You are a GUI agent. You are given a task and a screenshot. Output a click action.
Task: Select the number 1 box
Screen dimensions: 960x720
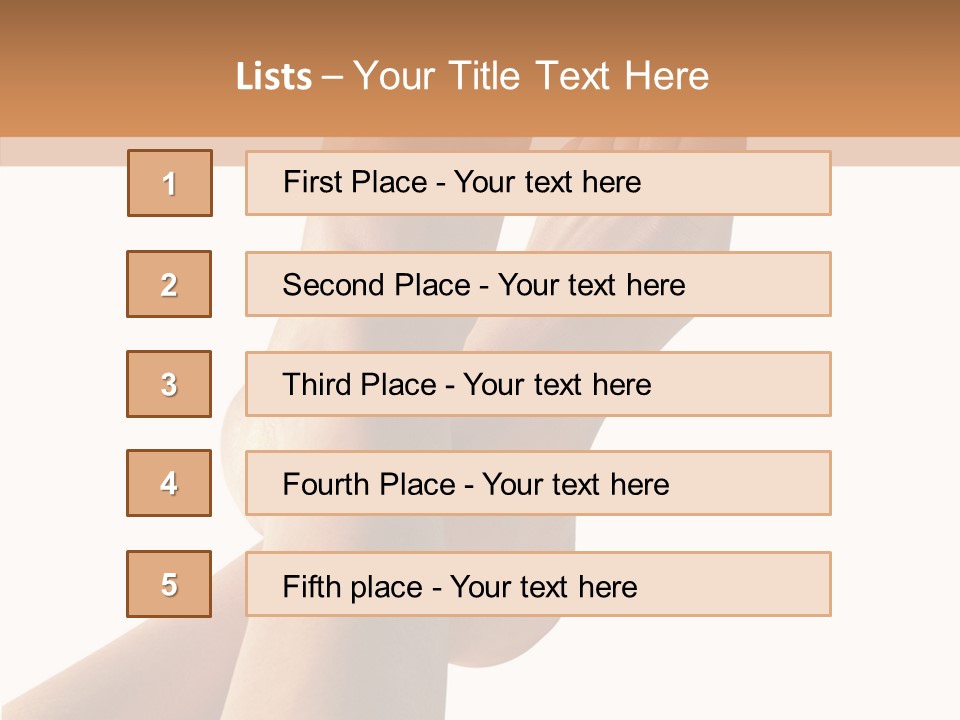[x=170, y=183]
